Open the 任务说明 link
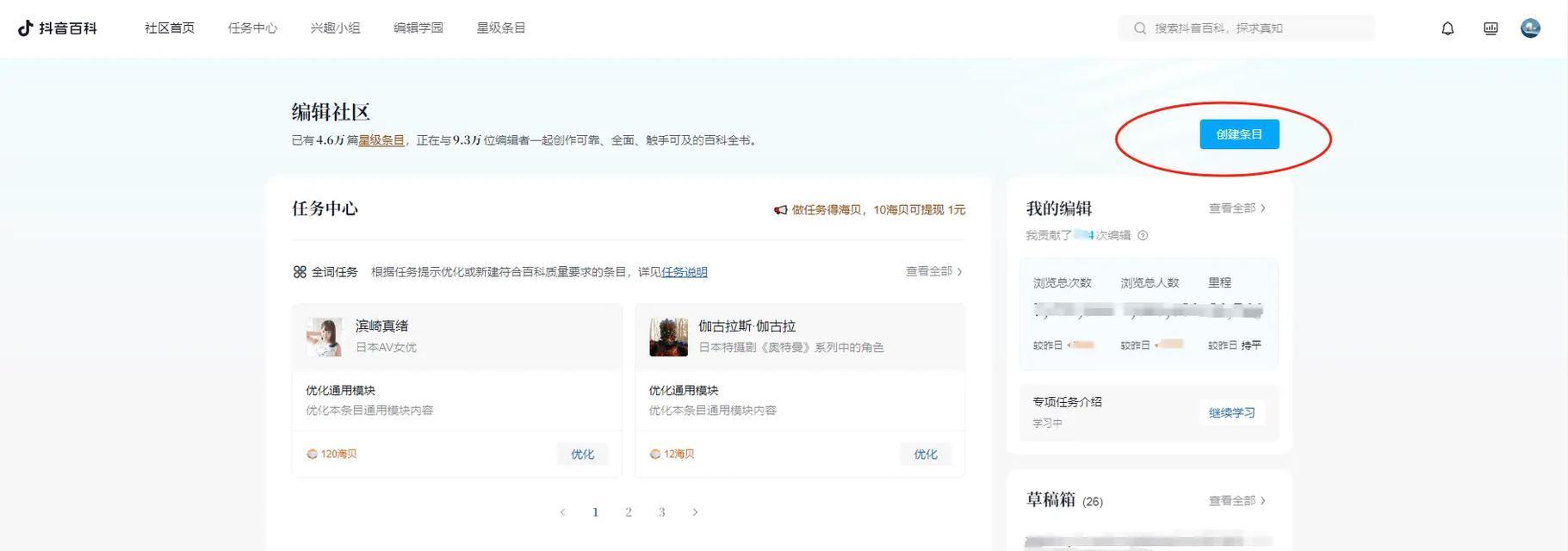 [x=685, y=272]
